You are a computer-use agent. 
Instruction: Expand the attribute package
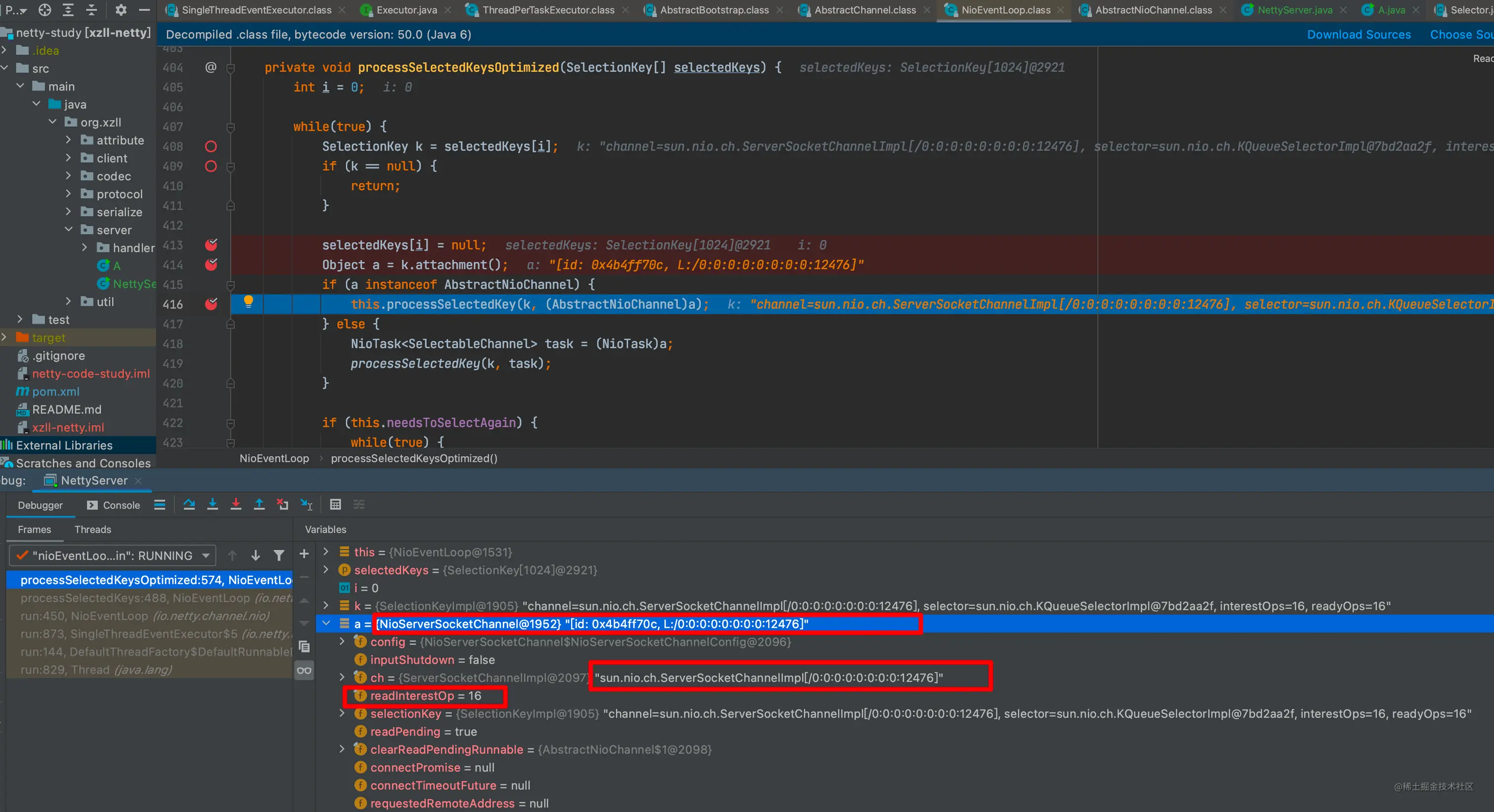(69, 140)
